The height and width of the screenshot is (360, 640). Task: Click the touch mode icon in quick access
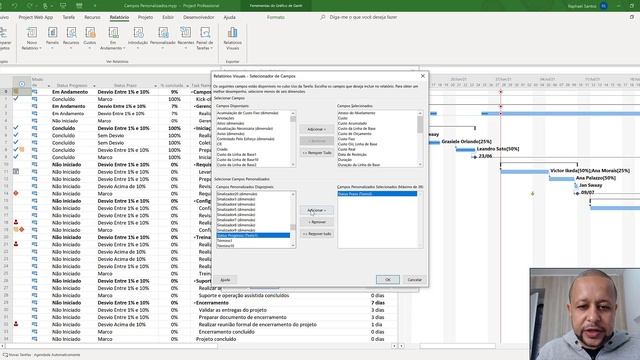click(x=45, y=6)
